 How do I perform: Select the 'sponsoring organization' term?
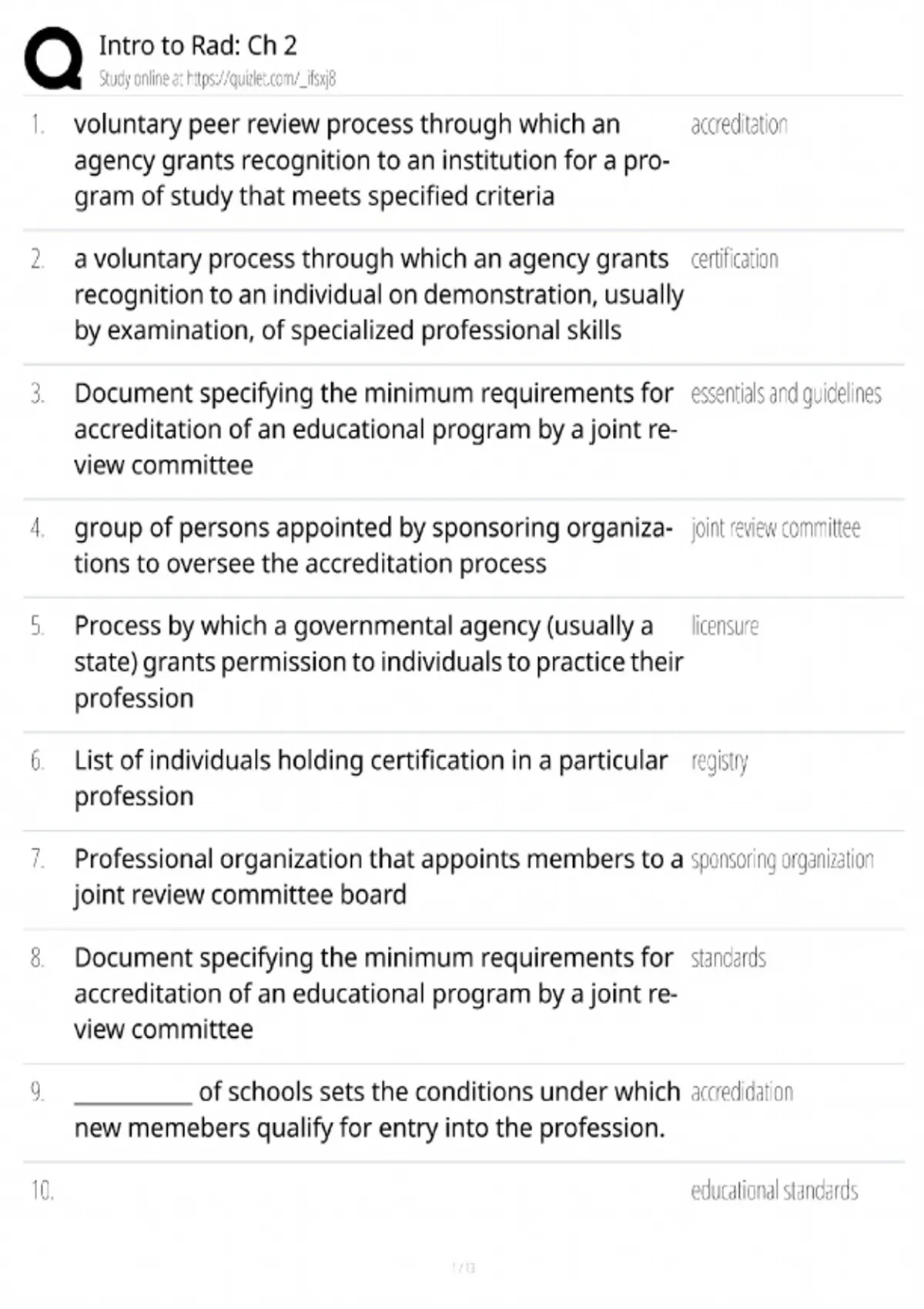[782, 859]
